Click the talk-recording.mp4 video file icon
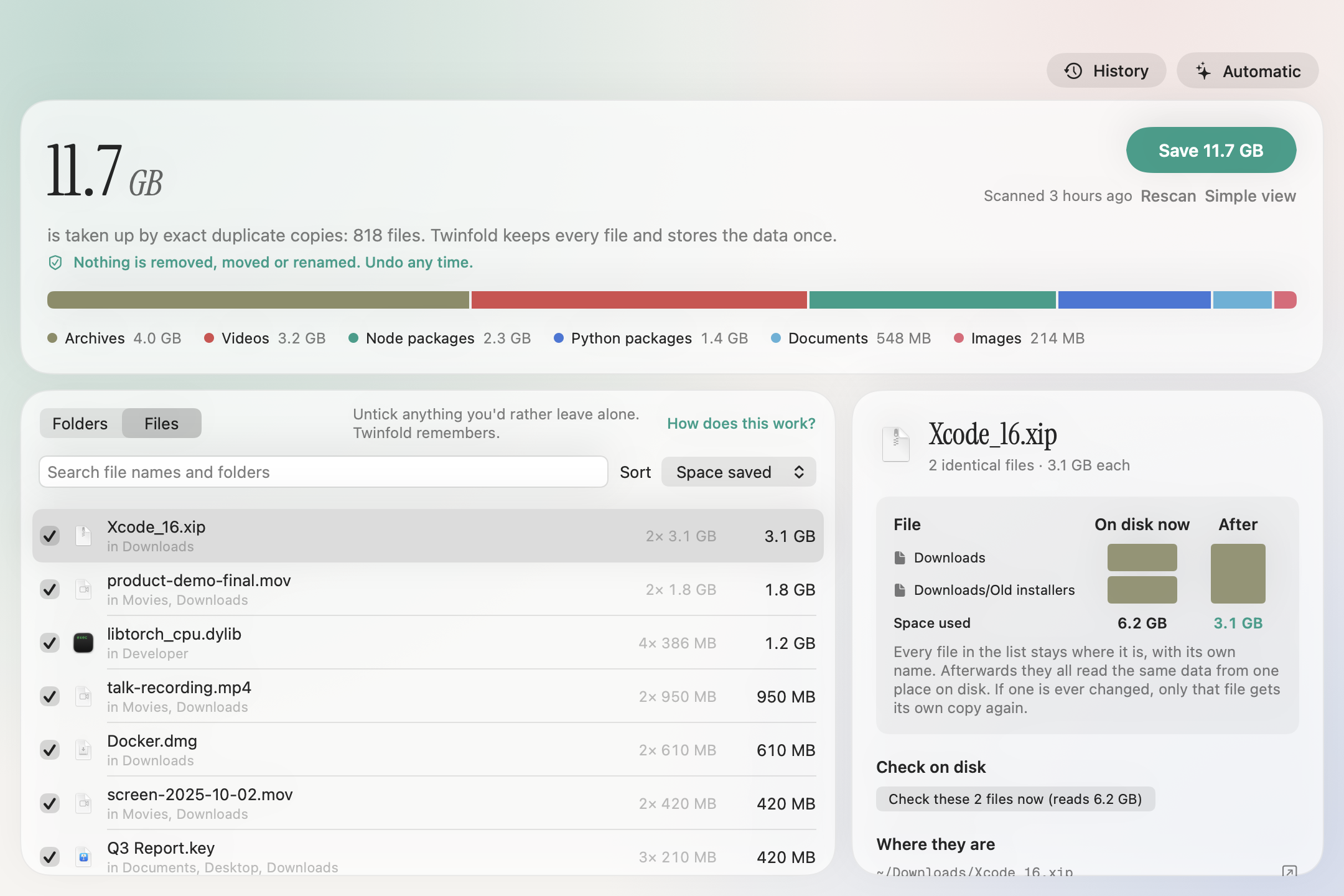This screenshot has height=896, width=1344. pyautogui.click(x=83, y=696)
